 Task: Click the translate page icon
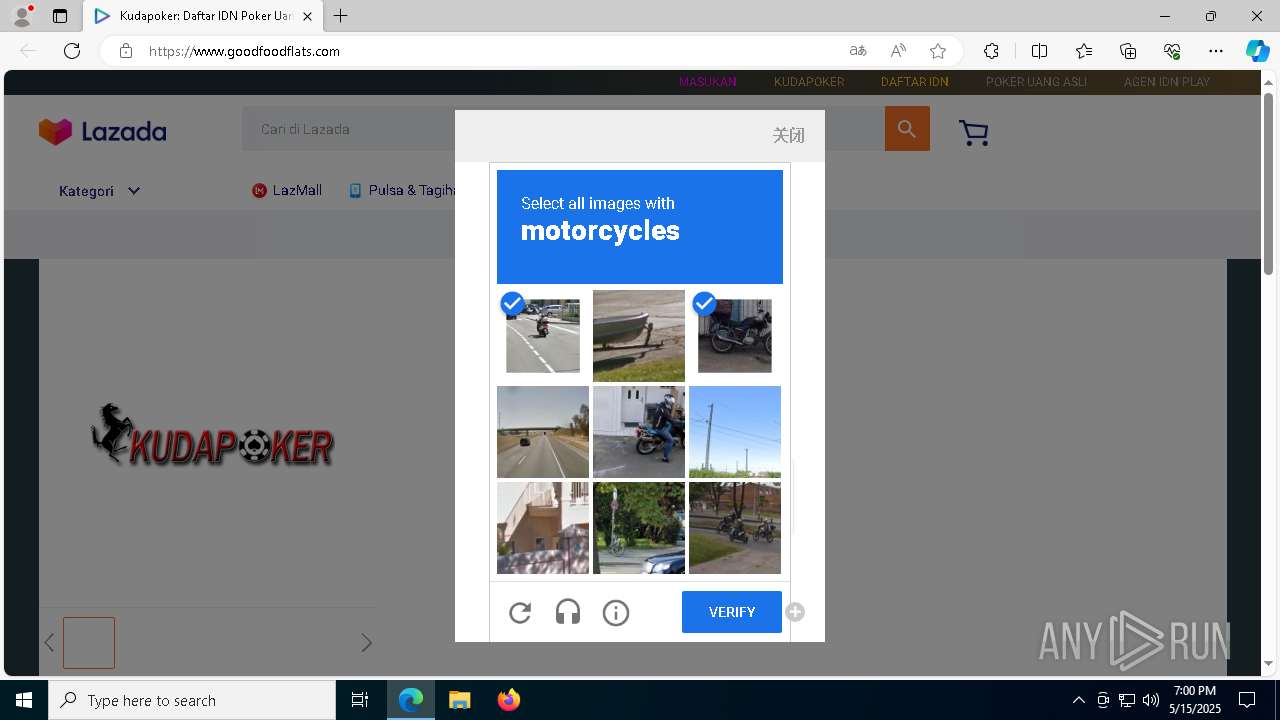tap(858, 51)
